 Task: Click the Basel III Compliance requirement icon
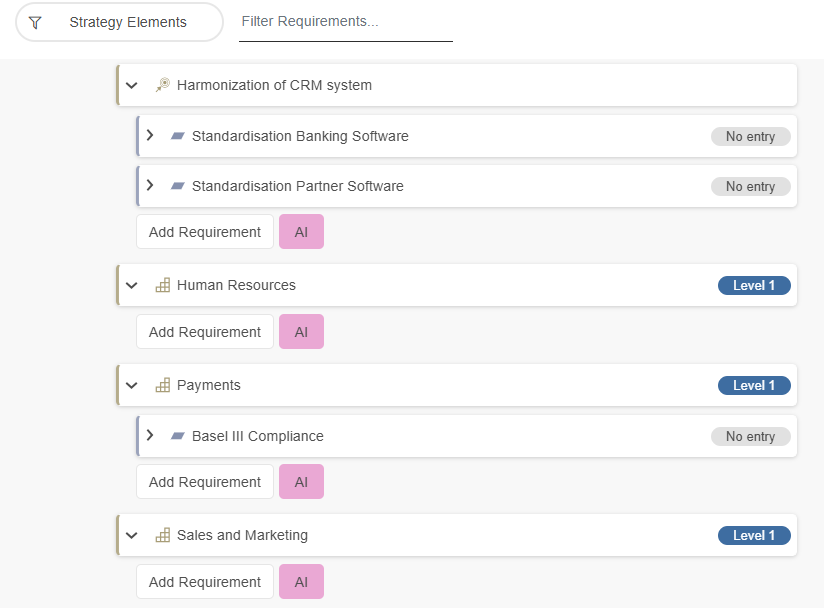178,436
